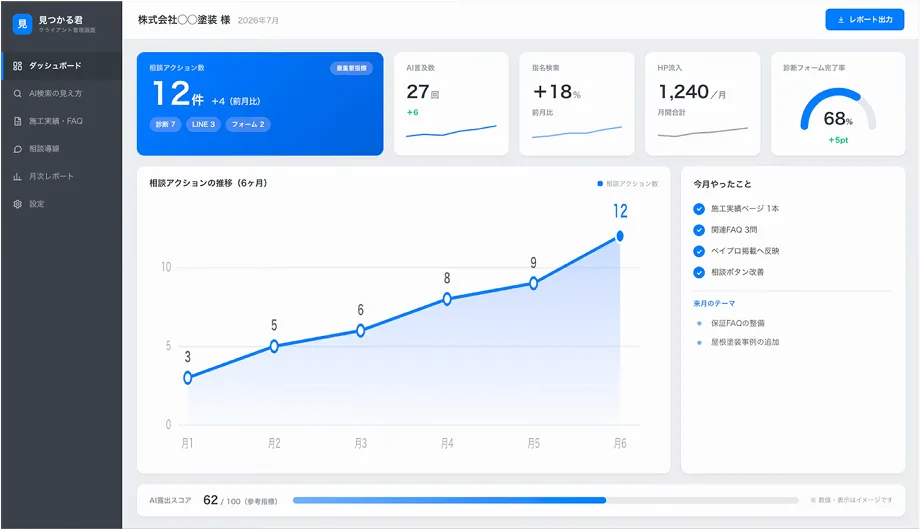The height and width of the screenshot is (530, 920).
Task: Click the 62 / 100 score value
Action: pyautogui.click(x=222, y=501)
